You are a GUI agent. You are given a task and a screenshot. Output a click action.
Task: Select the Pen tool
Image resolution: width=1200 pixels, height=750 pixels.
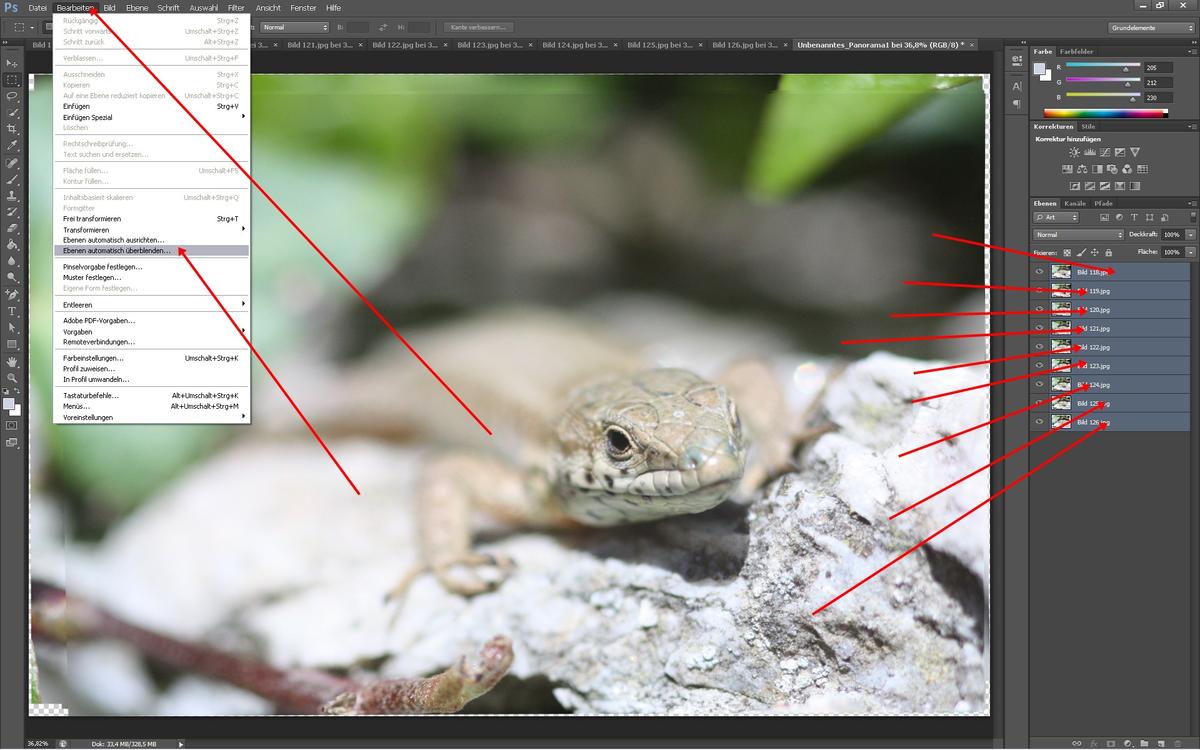(12, 294)
